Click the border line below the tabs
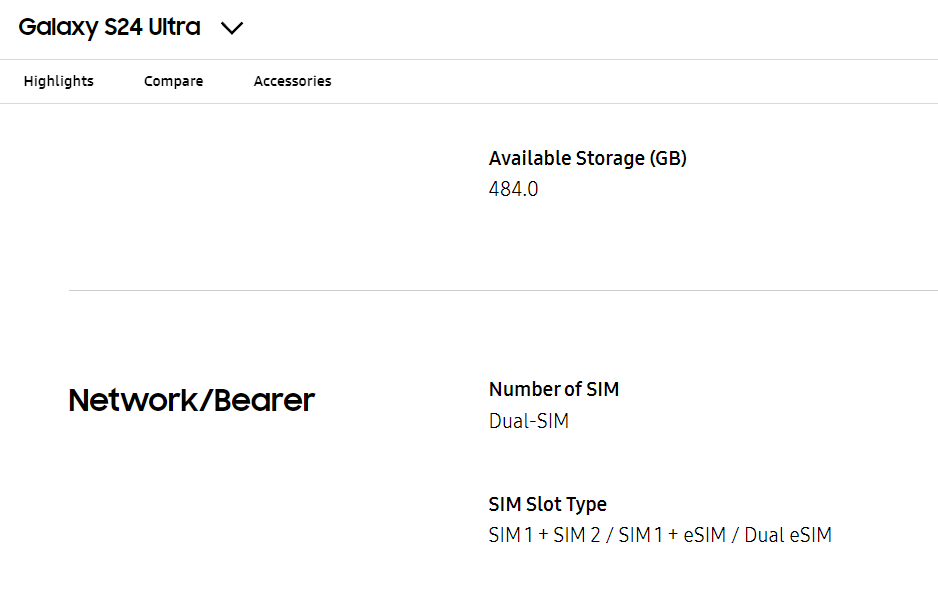 click(469, 103)
